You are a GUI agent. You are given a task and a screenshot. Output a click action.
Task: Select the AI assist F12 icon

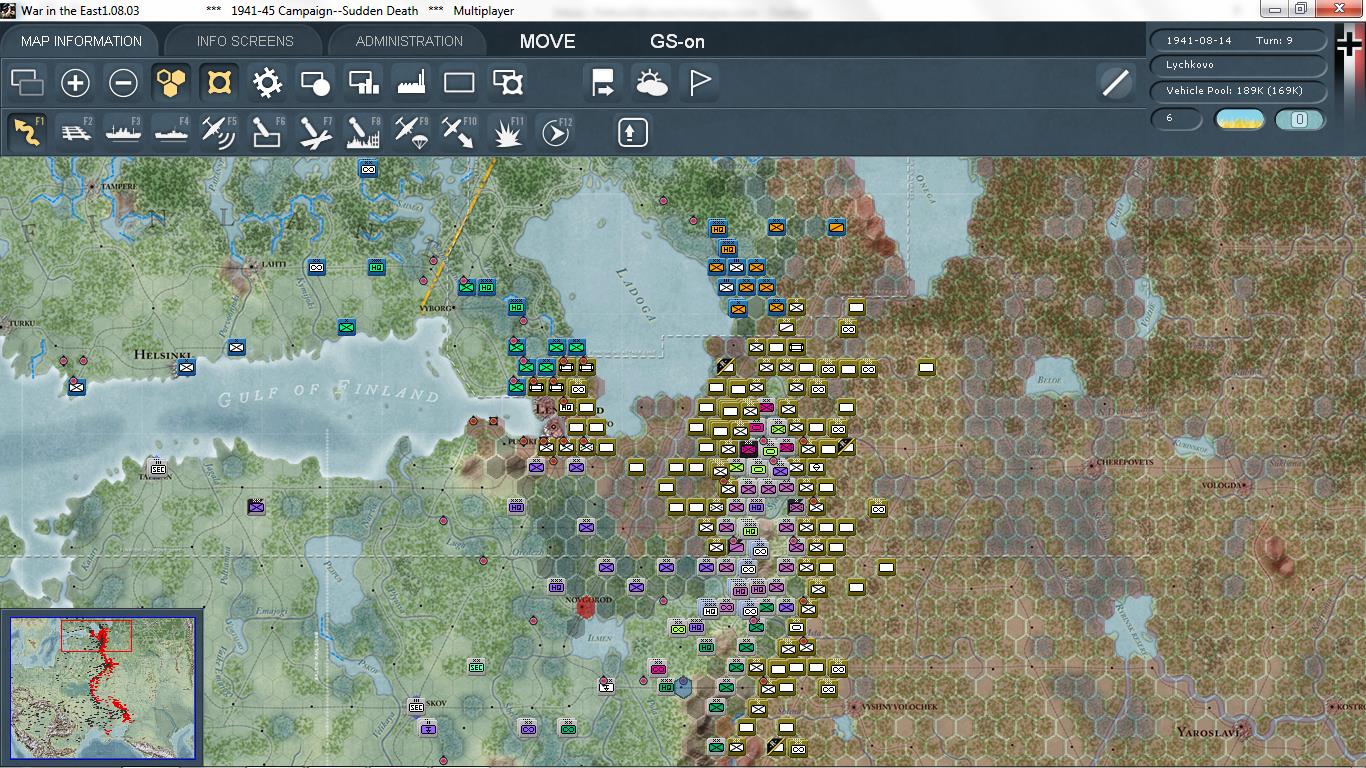[554, 131]
